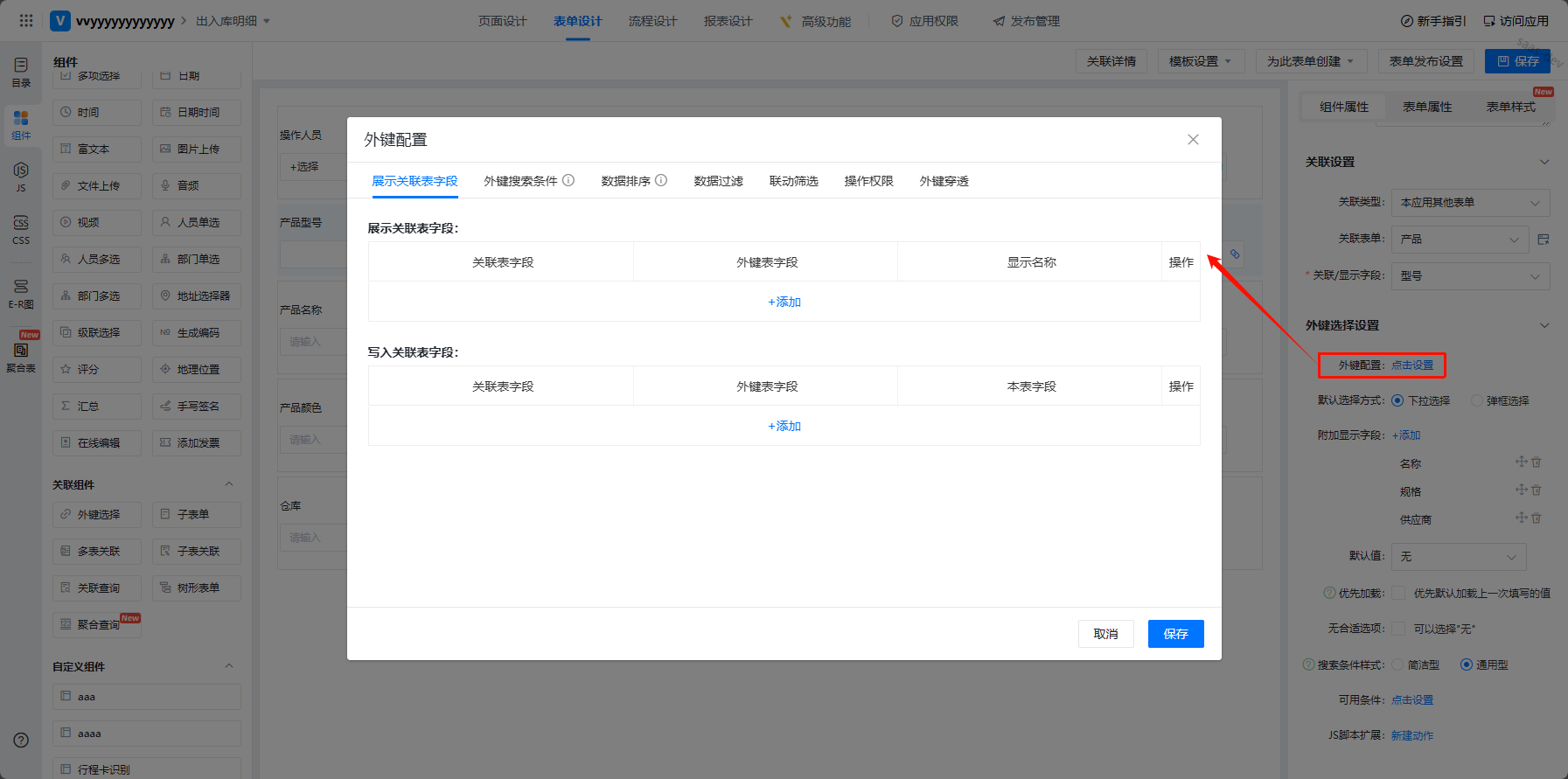Open the E-R图 sidebar icon
Screen dimensions: 1568x779
(x=21, y=293)
